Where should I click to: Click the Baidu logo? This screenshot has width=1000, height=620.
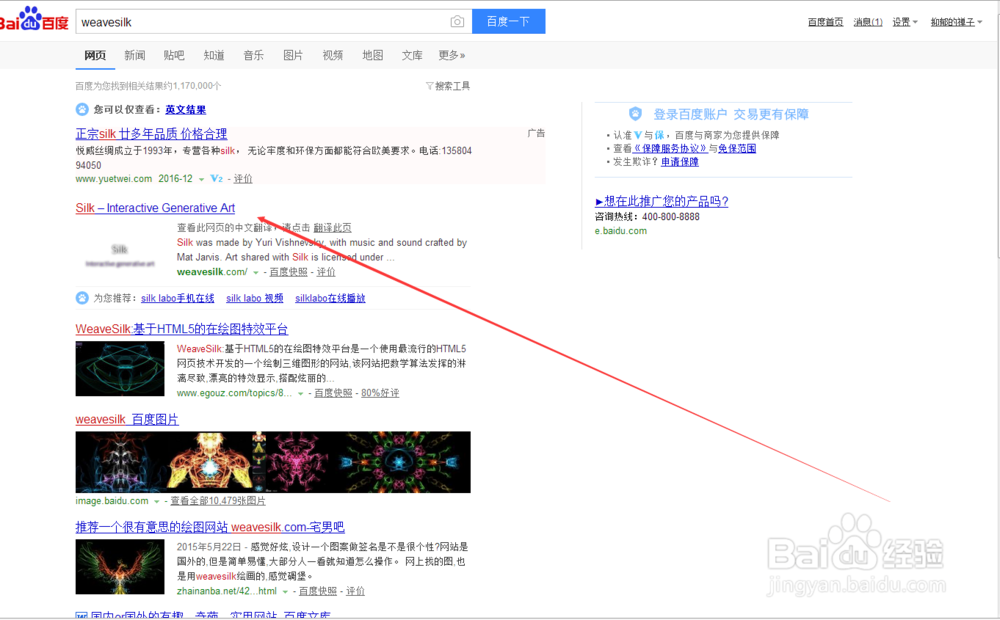tap(34, 19)
